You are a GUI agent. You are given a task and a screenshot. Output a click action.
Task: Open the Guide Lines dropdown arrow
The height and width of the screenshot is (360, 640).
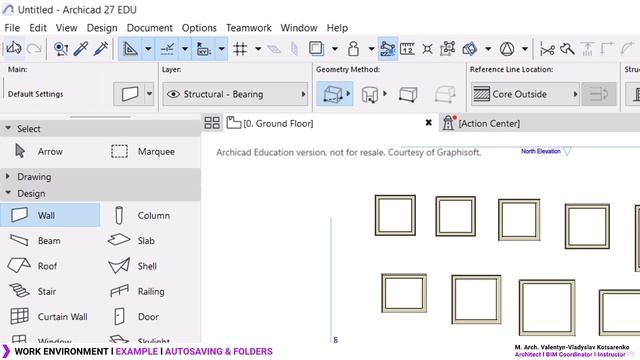[x=148, y=49]
